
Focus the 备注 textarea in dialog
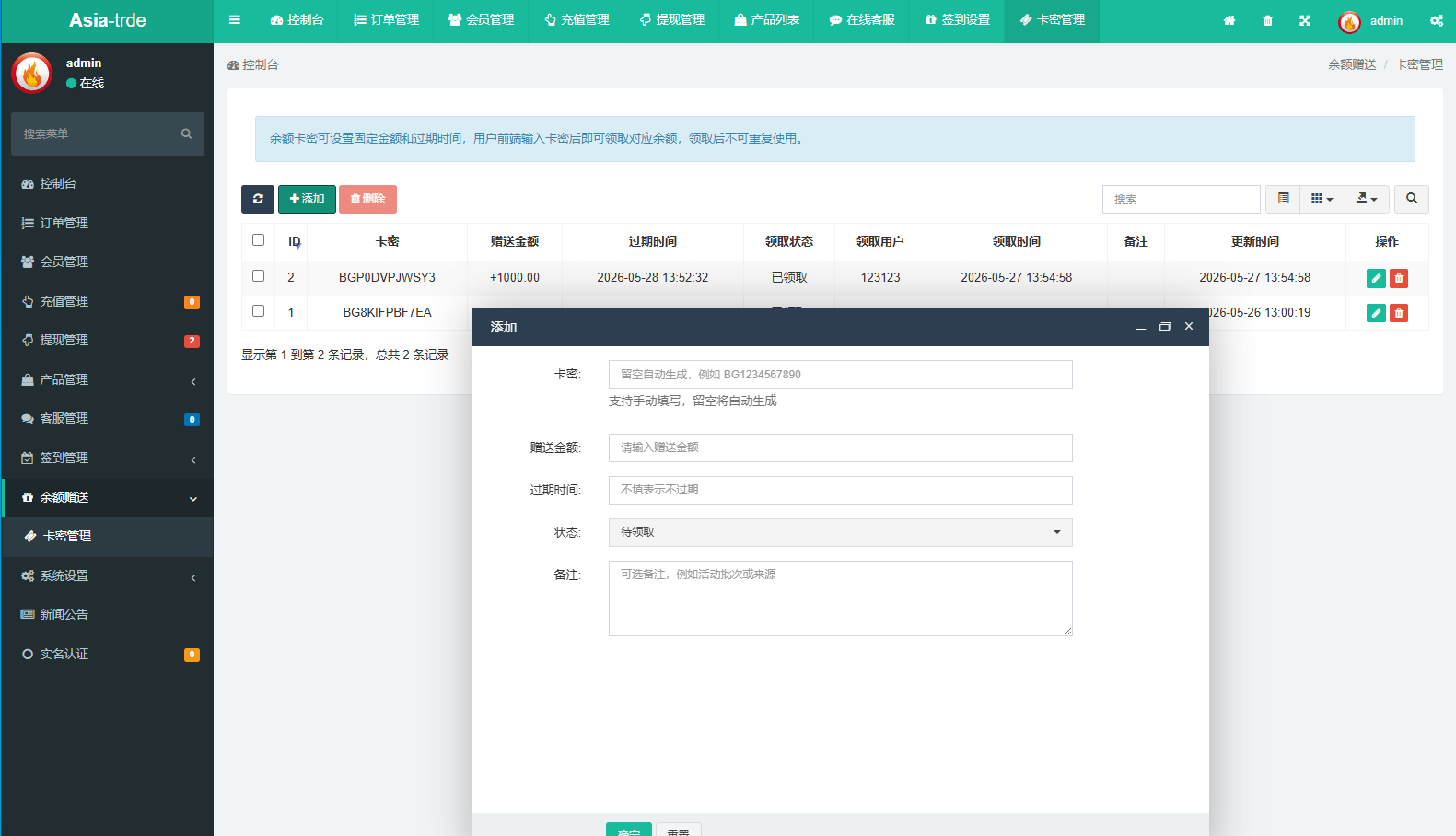click(x=840, y=598)
